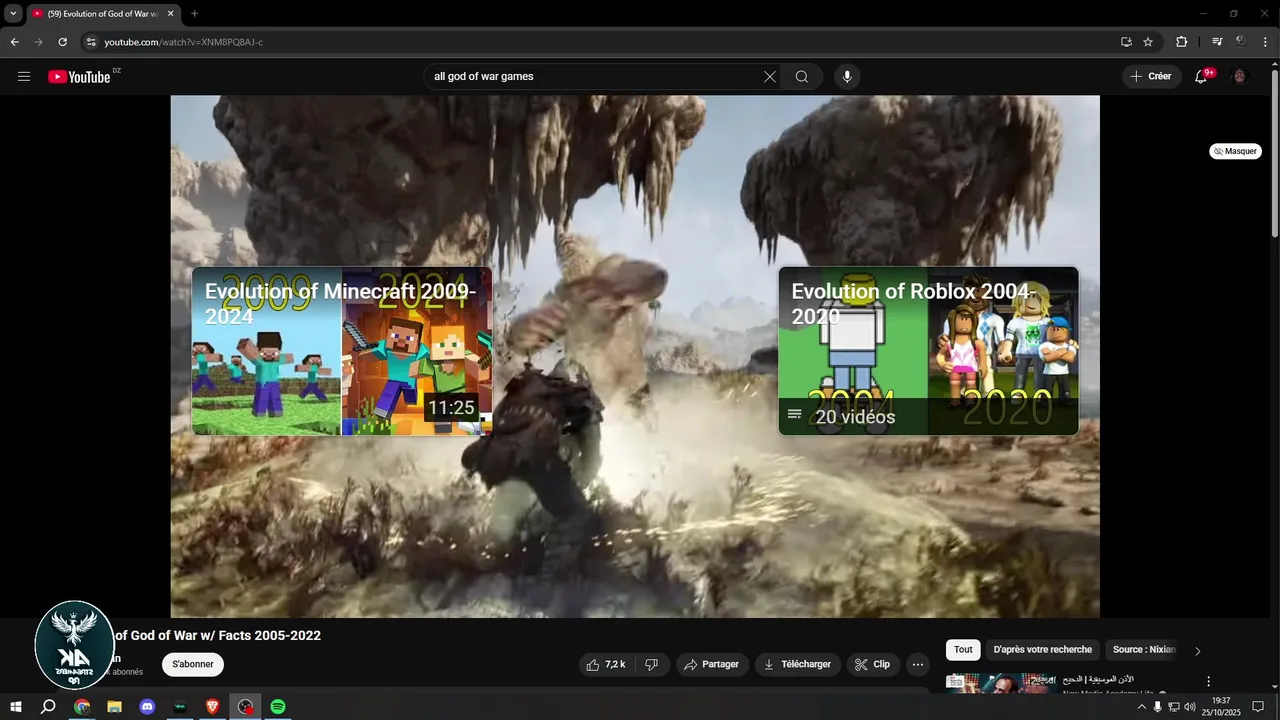
Task: Open options menu for Arabic suggested video
Action: [1208, 681]
